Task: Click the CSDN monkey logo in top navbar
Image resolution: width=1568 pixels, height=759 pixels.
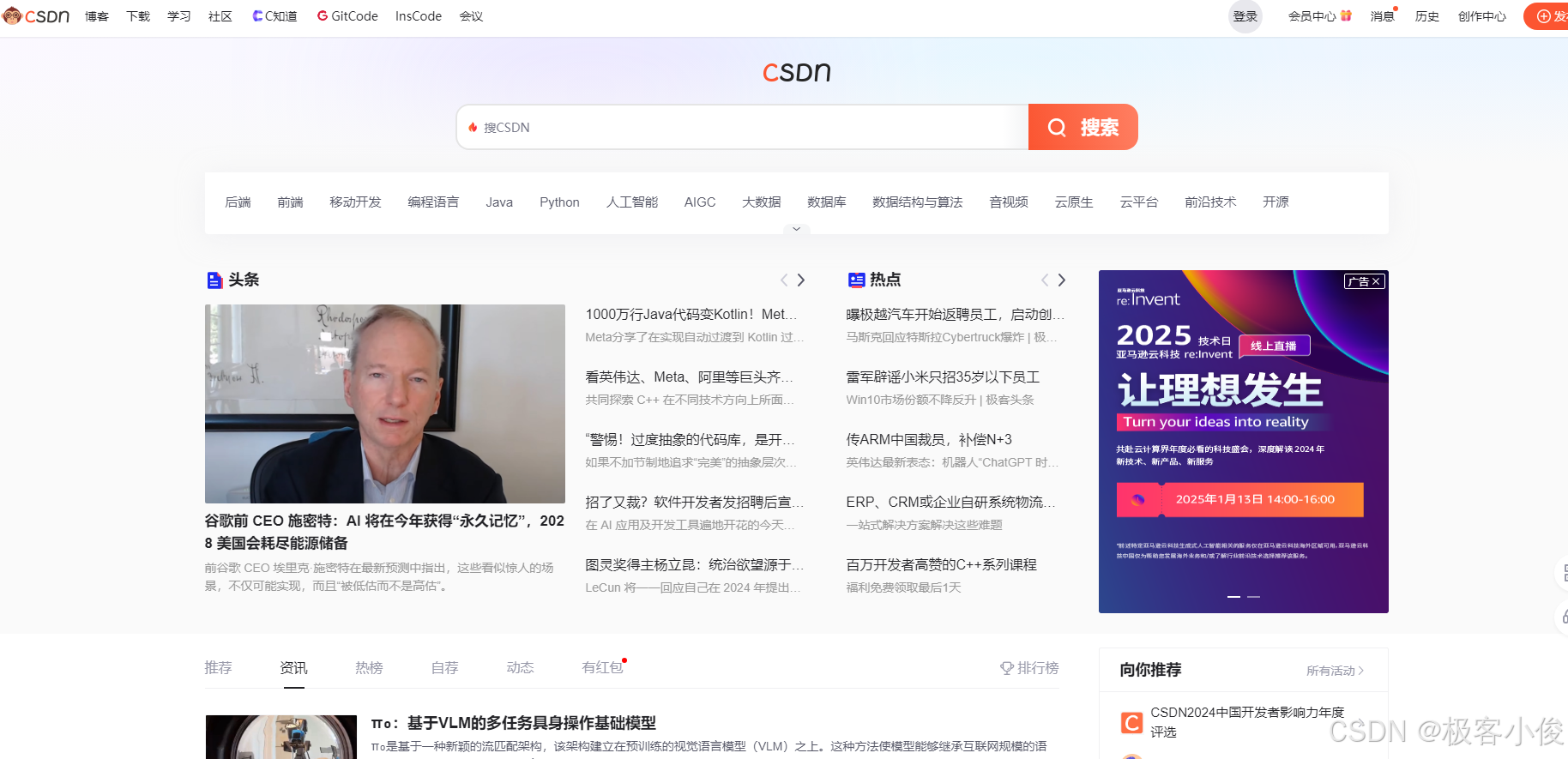Action: 35,16
